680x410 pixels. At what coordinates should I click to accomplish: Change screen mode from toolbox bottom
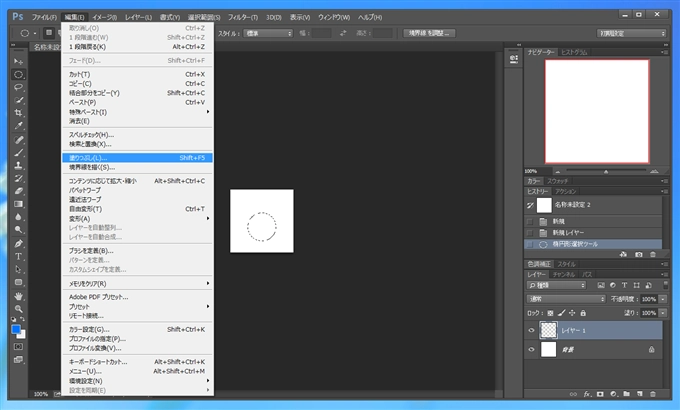18,360
